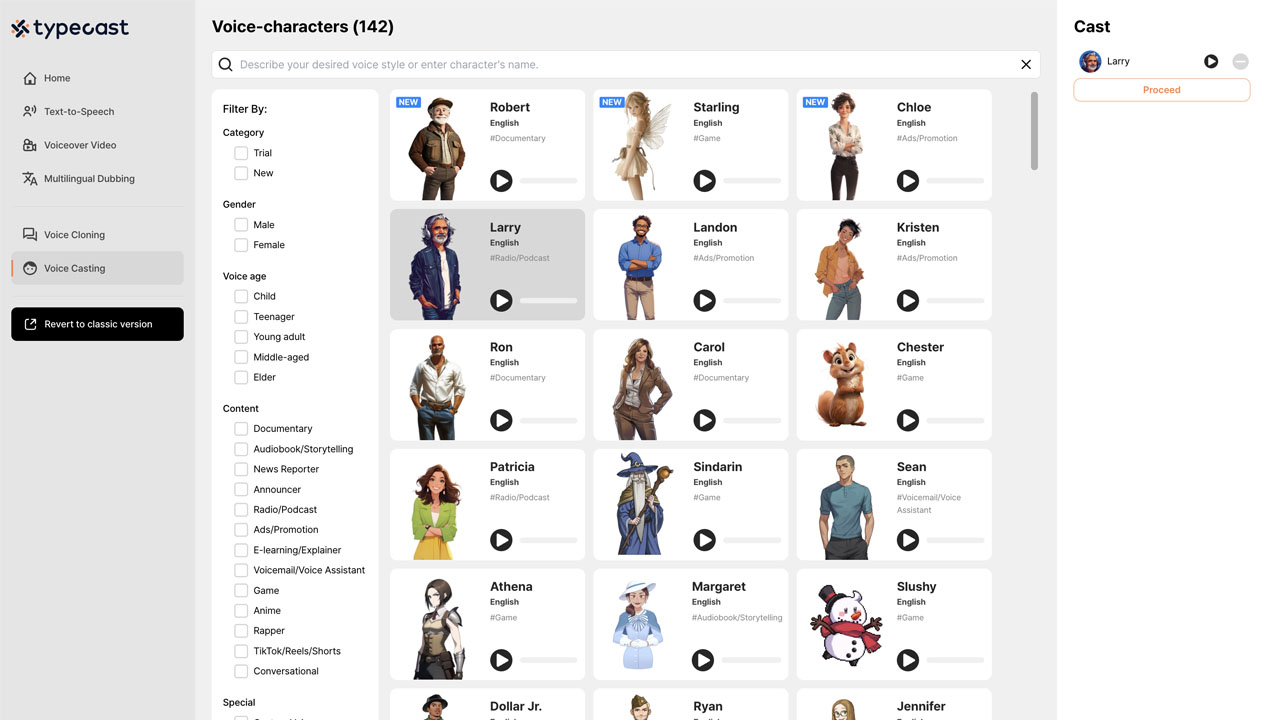Tick the Elder voice age checkbox
The width and height of the screenshot is (1280, 720).
tap(241, 378)
